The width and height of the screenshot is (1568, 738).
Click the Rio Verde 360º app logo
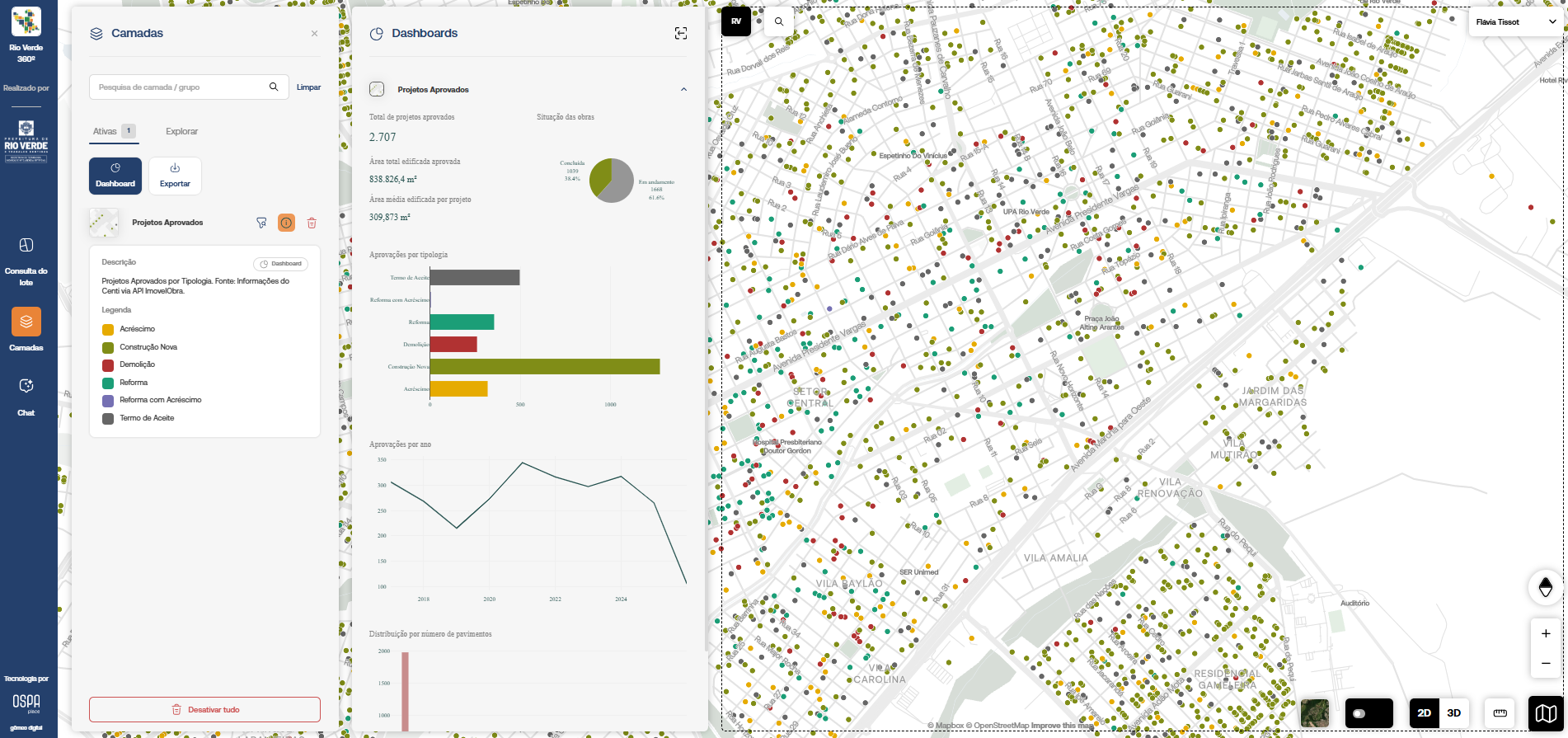tap(26, 21)
